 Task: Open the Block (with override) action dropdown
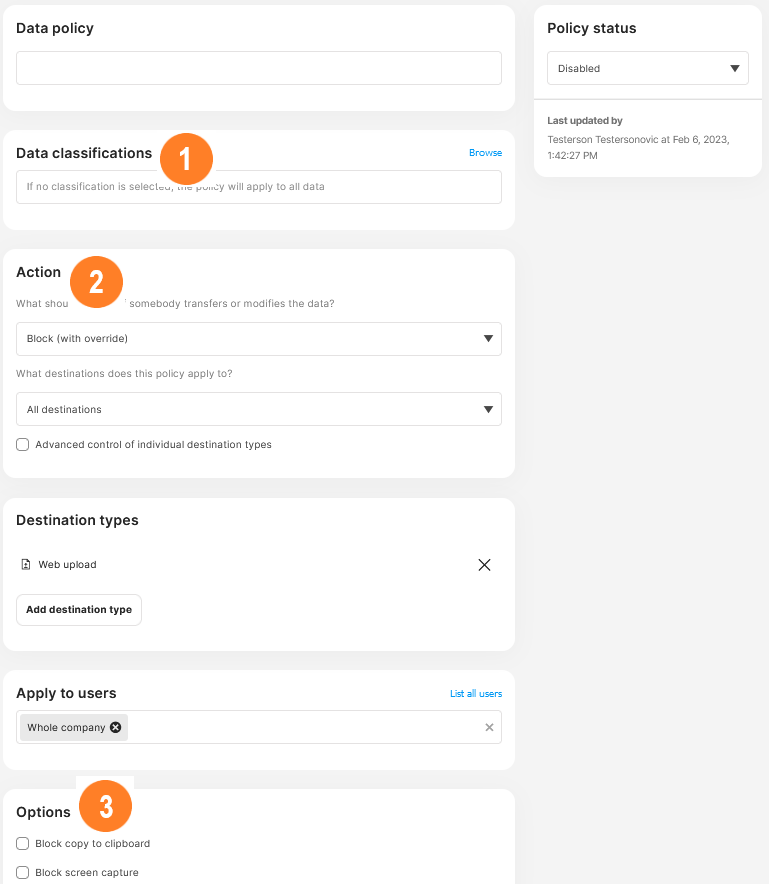[259, 339]
